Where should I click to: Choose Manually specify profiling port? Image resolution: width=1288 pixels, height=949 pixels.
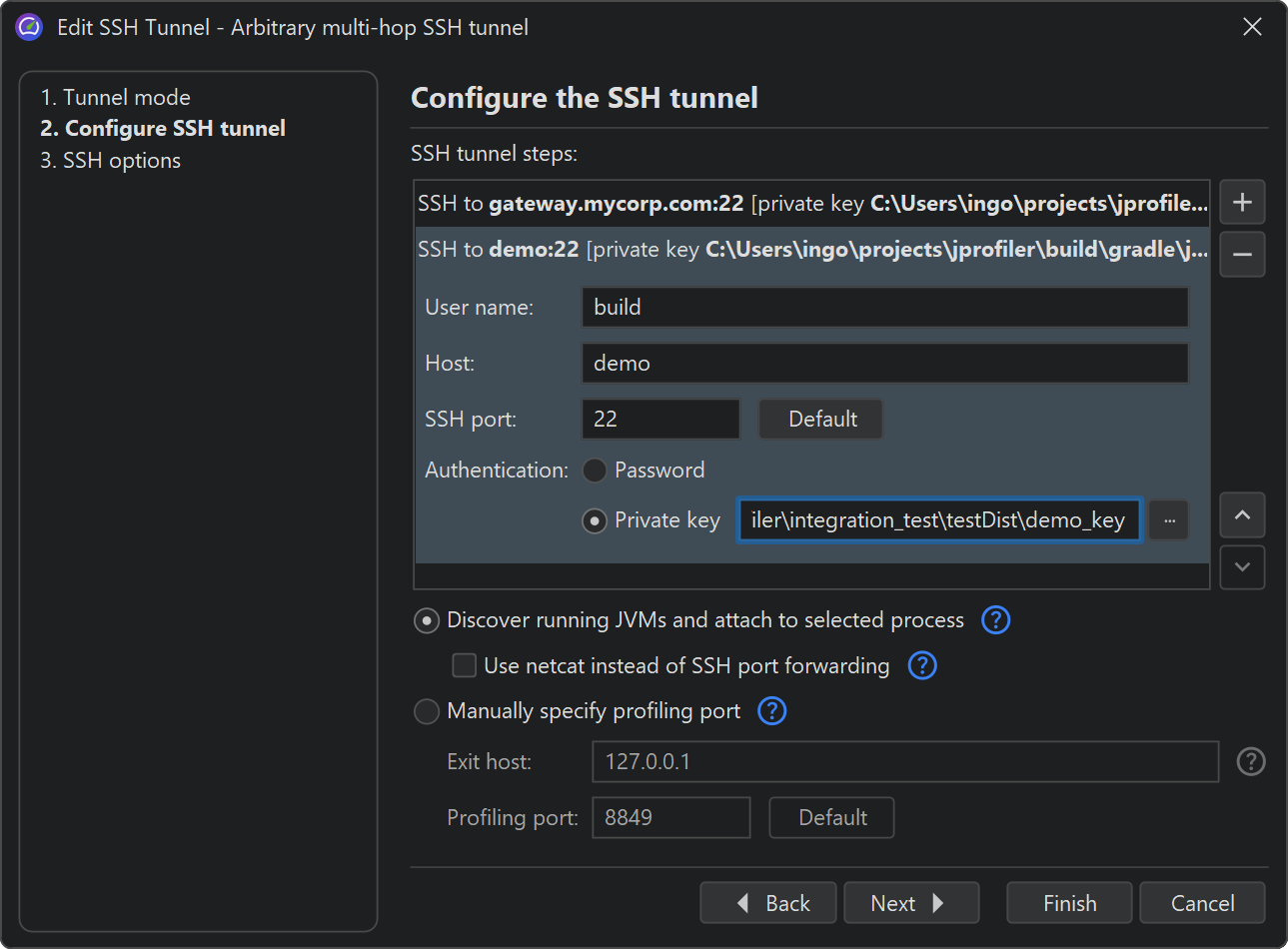pos(427,711)
